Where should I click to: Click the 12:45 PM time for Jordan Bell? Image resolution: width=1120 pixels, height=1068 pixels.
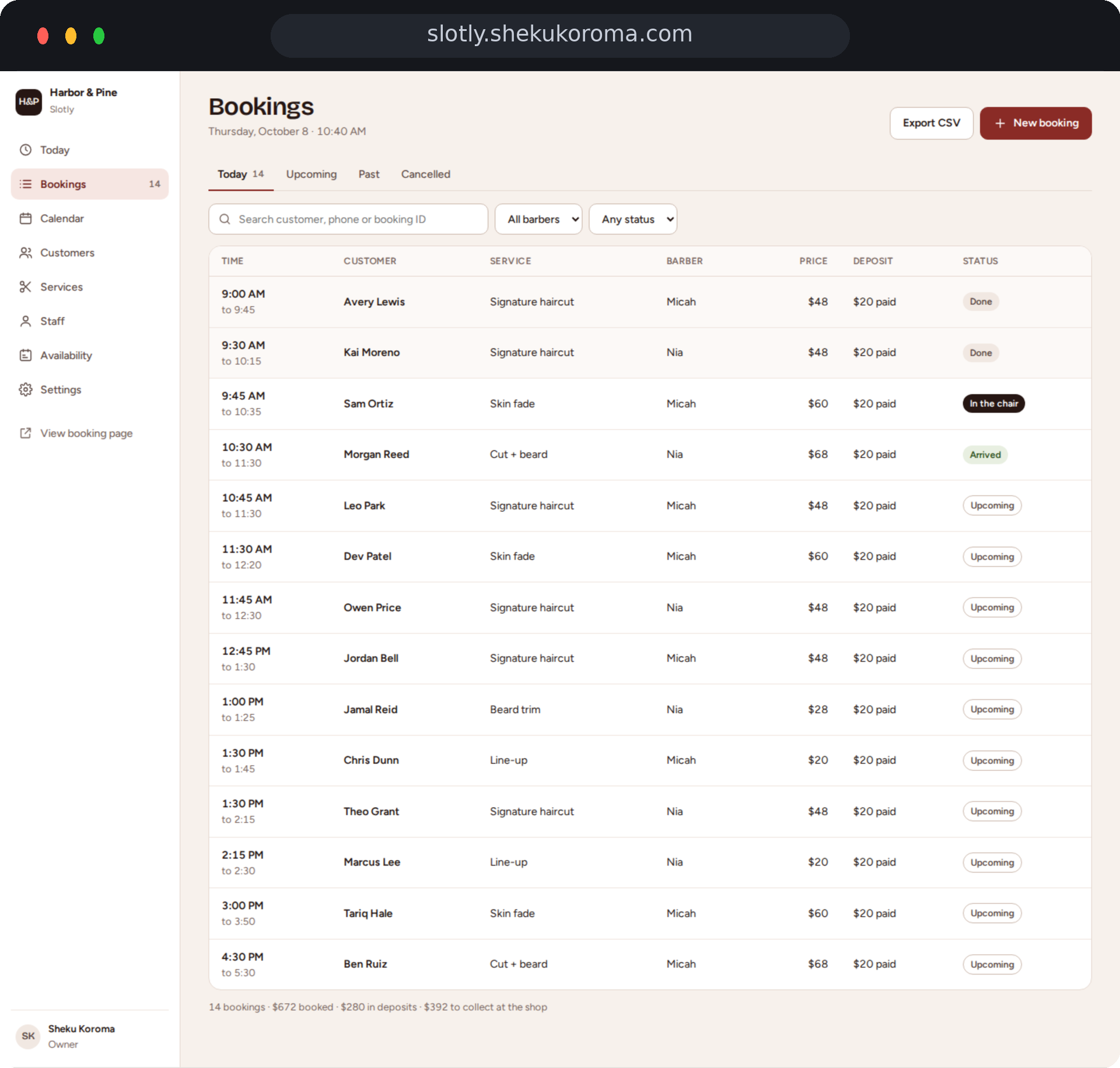tap(246, 651)
